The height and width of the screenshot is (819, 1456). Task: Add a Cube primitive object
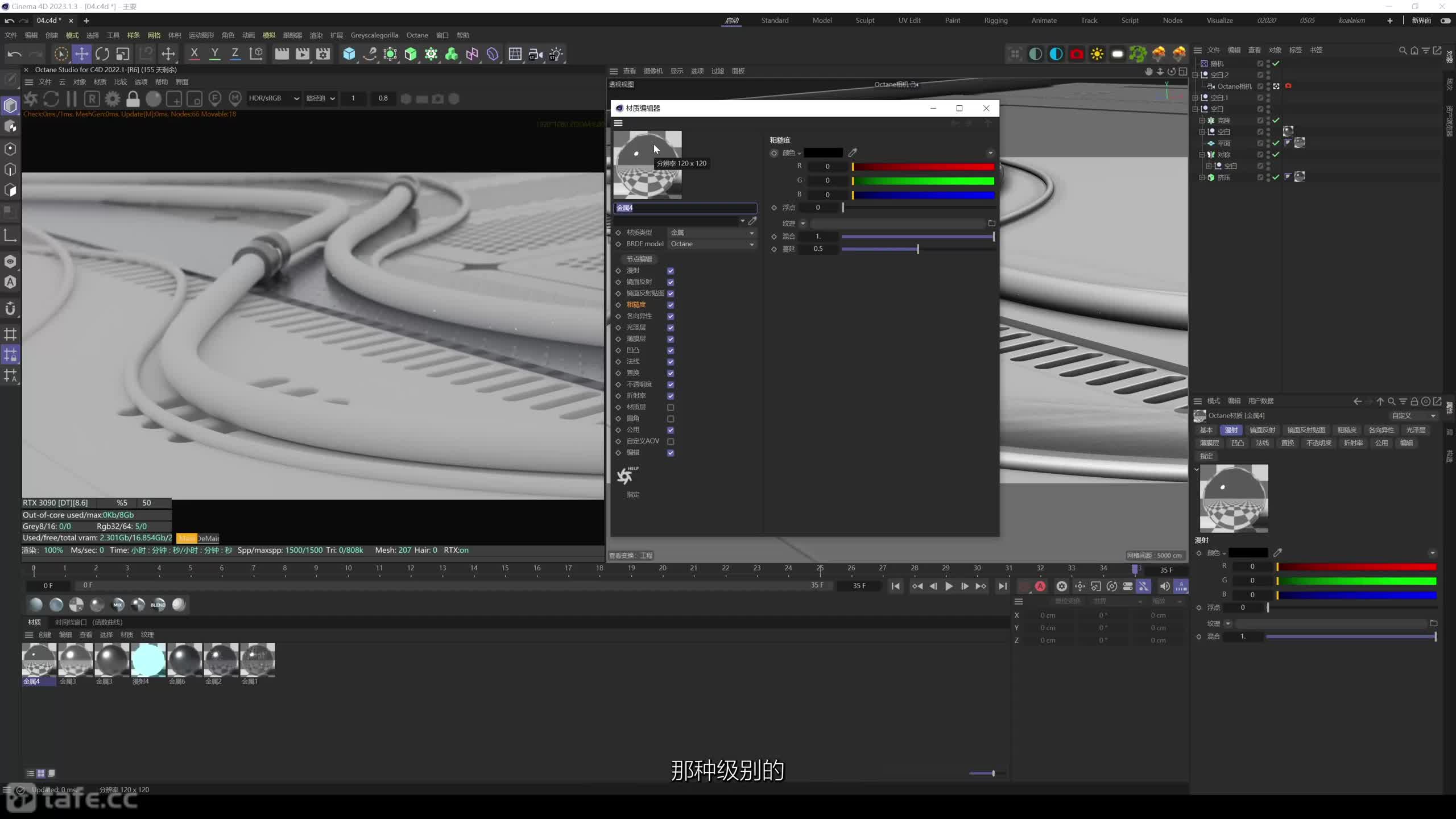click(x=349, y=54)
